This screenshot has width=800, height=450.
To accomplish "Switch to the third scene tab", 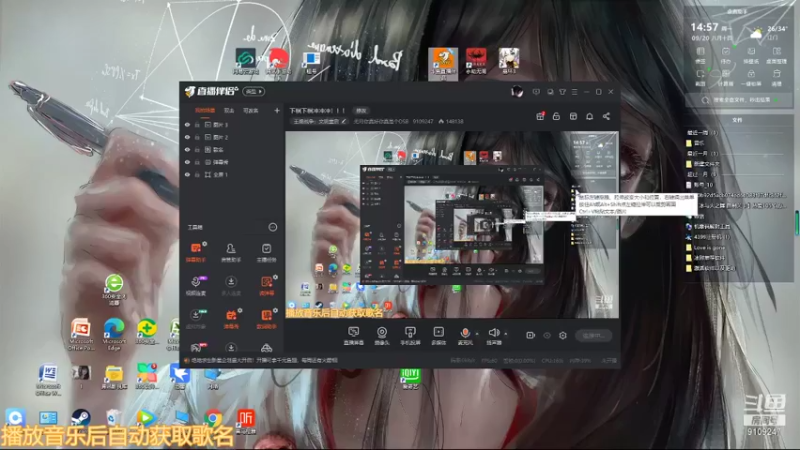I will tap(251, 111).
